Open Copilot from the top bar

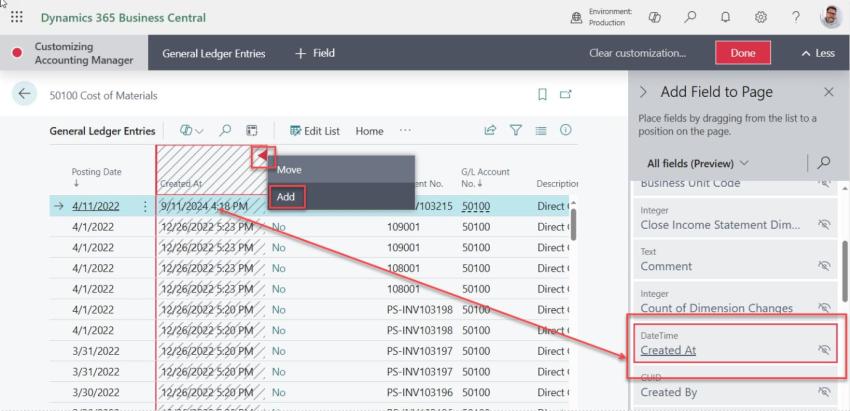(x=654, y=17)
